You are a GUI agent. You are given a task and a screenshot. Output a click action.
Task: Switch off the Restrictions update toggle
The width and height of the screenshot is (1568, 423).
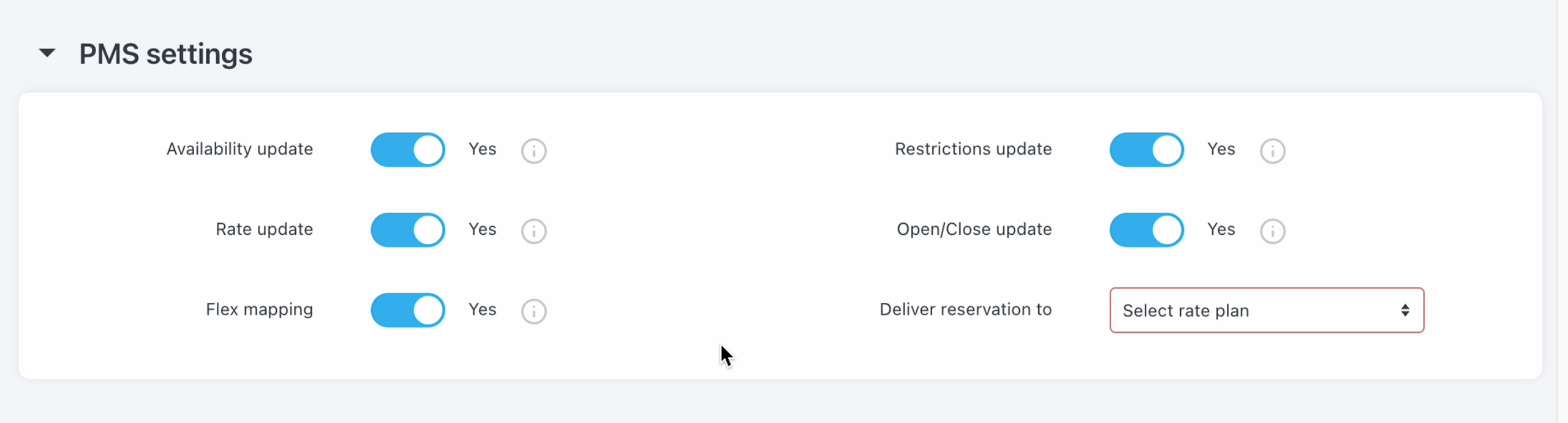pyautogui.click(x=1147, y=150)
